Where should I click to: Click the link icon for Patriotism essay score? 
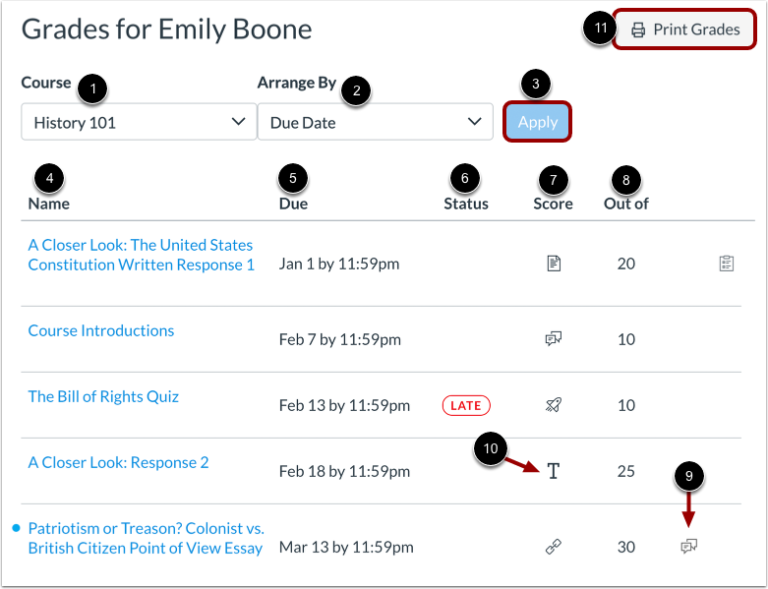[x=553, y=546]
